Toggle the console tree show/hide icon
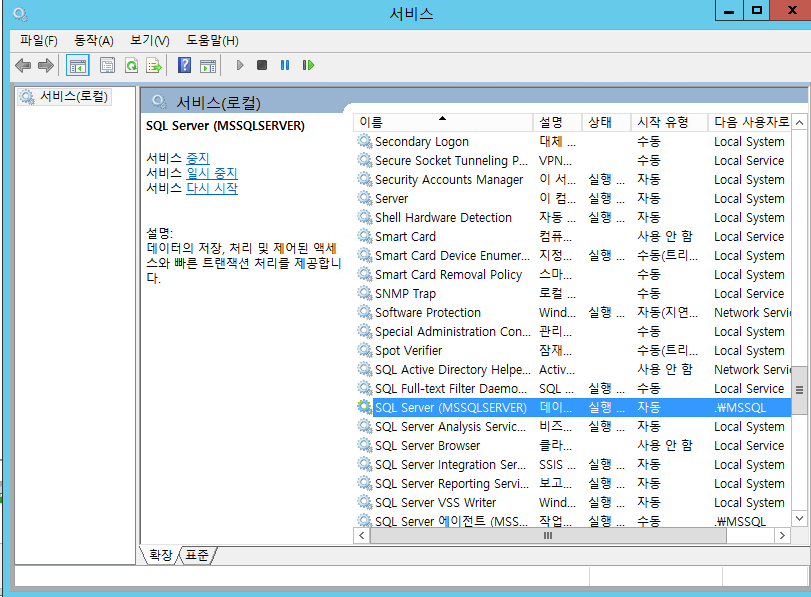811x597 pixels. [78, 66]
